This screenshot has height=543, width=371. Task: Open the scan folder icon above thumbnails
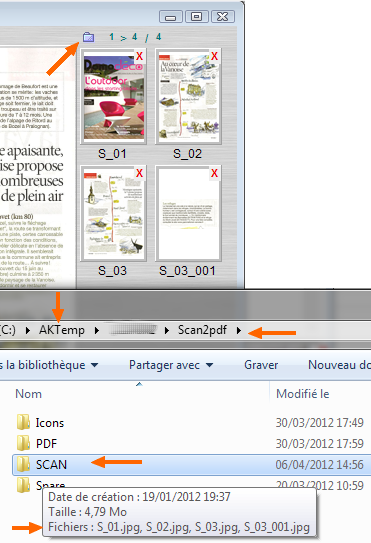[88, 37]
